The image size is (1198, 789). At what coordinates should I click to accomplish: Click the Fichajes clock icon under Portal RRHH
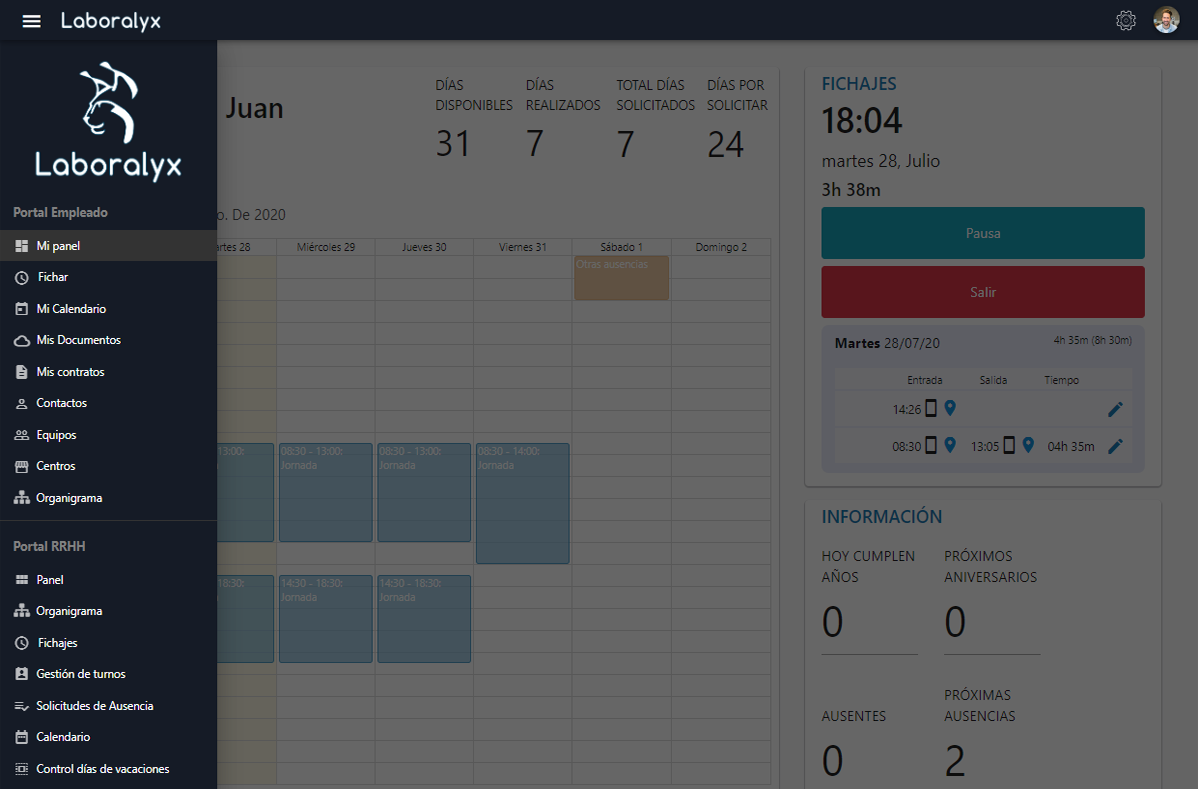pos(21,643)
